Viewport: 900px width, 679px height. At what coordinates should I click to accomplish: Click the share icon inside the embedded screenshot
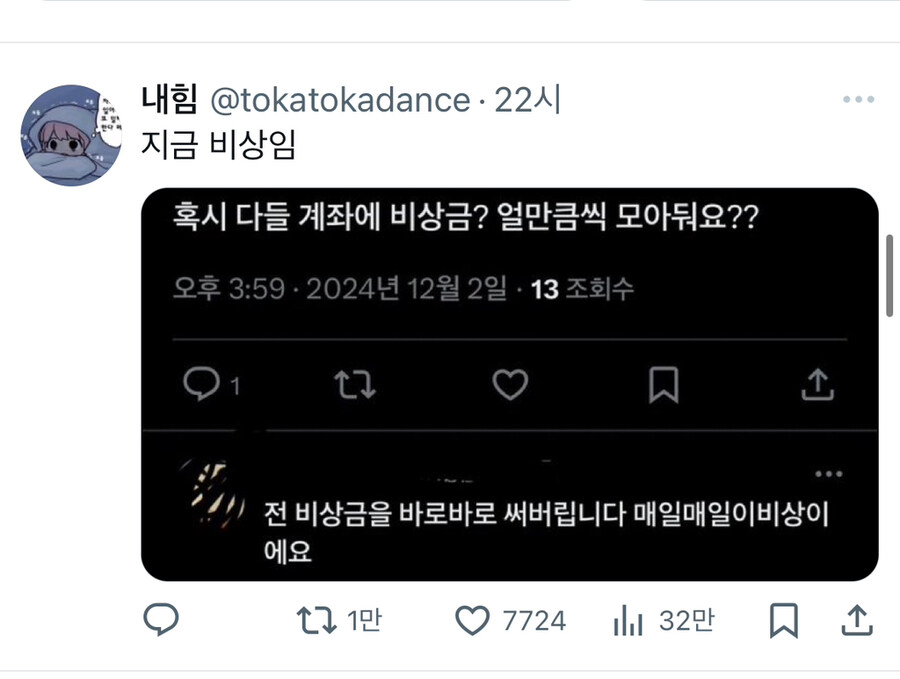tap(820, 383)
